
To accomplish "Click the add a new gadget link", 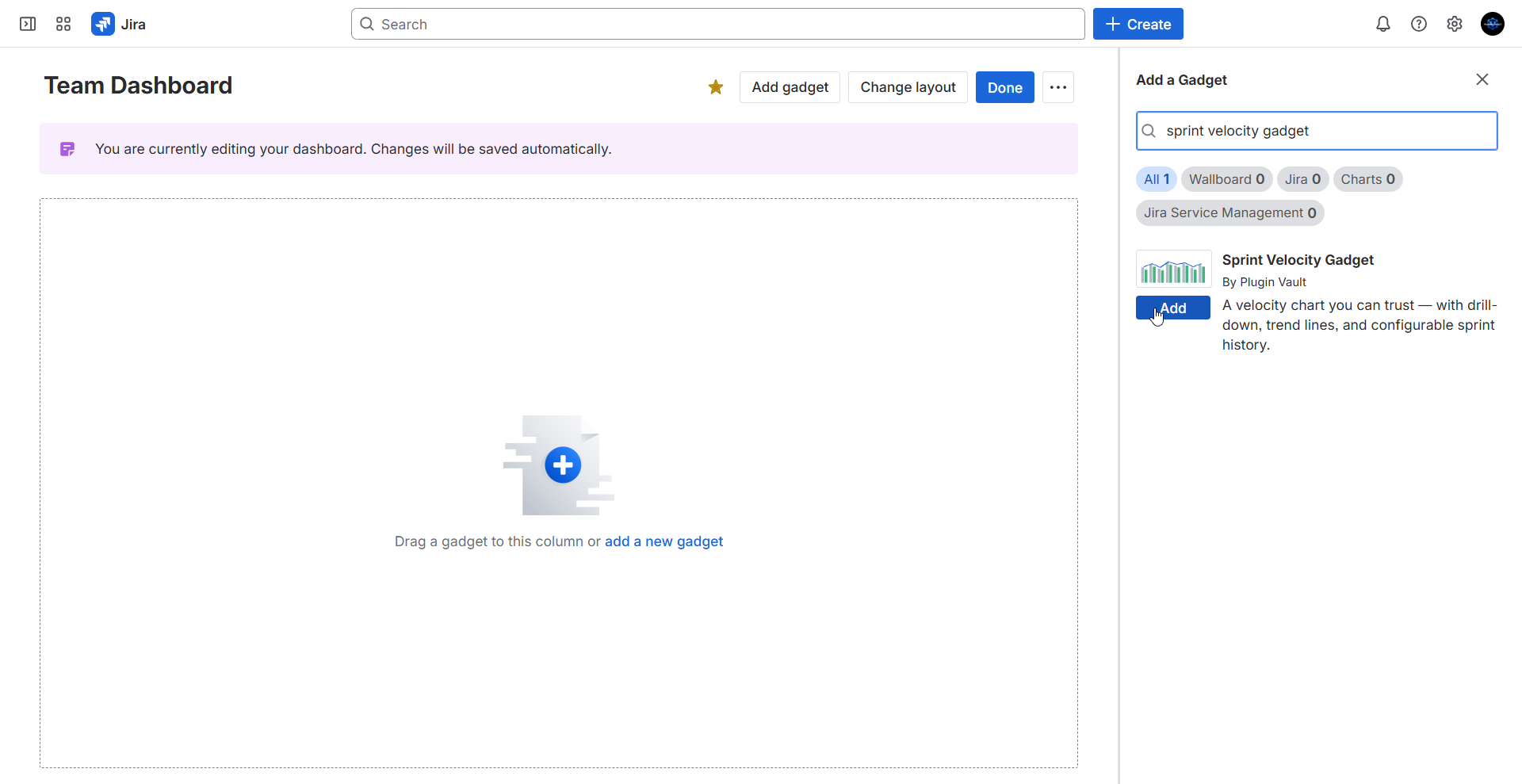I will click(663, 541).
